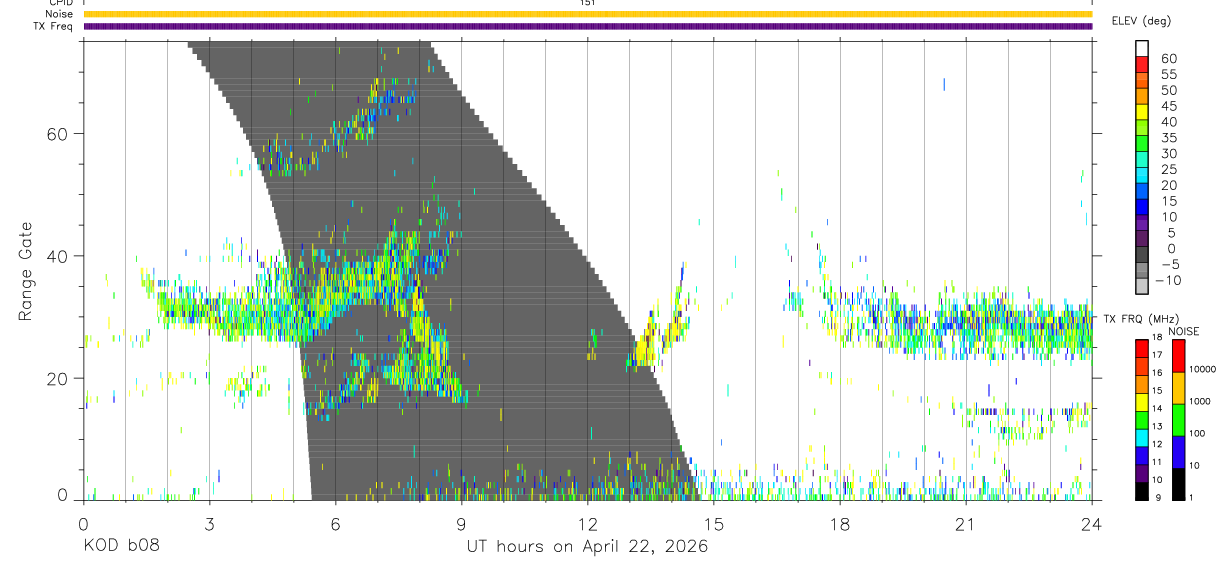Image resolution: width=1228 pixels, height=567 pixels.
Task: Select the white top cell of the ELEV colorbar
Action: (x=1142, y=48)
